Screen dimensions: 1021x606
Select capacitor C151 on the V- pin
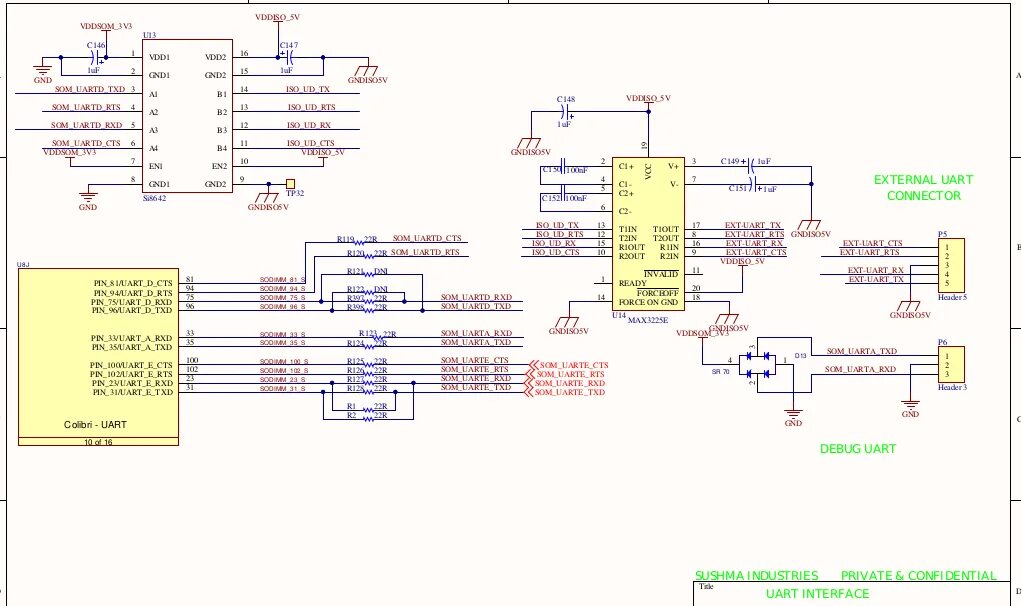click(754, 184)
